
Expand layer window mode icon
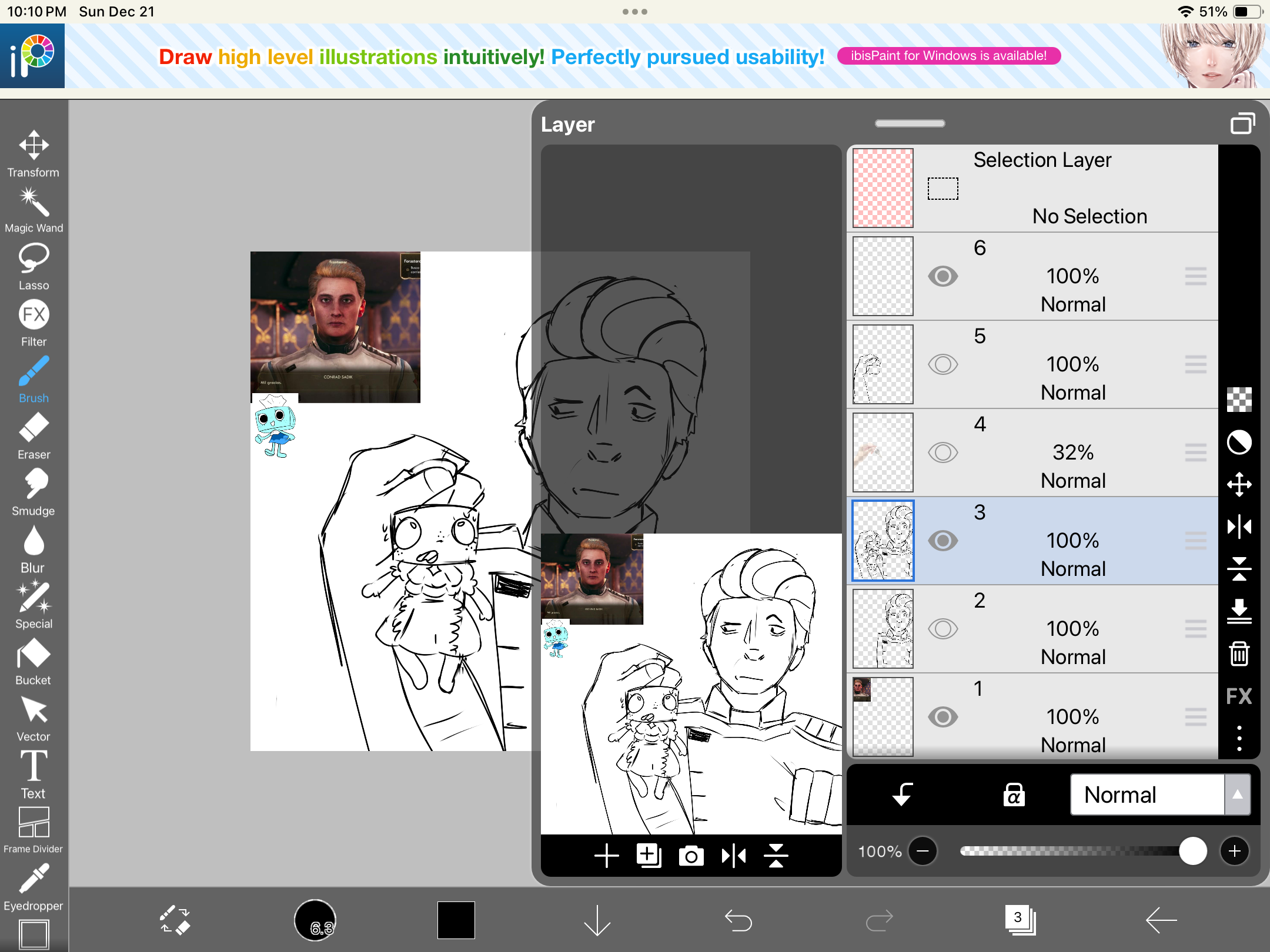[1242, 123]
